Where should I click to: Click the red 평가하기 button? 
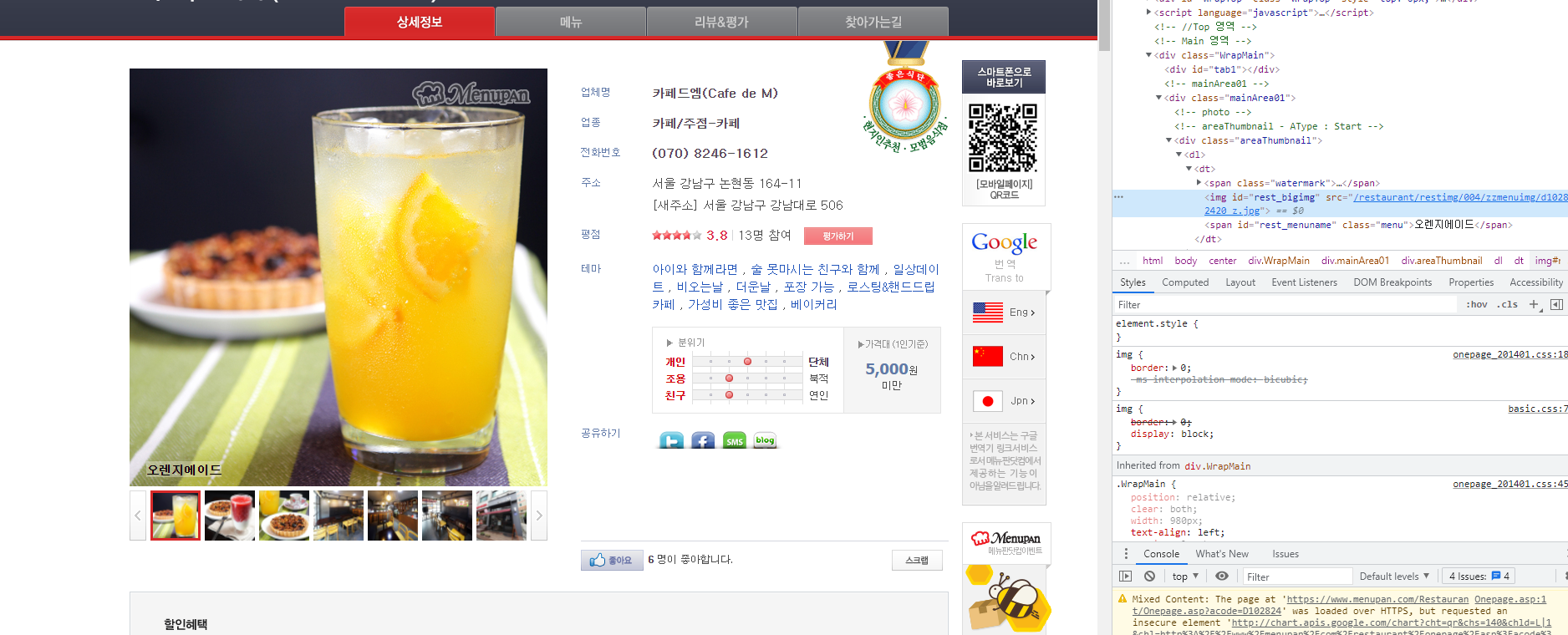click(838, 236)
